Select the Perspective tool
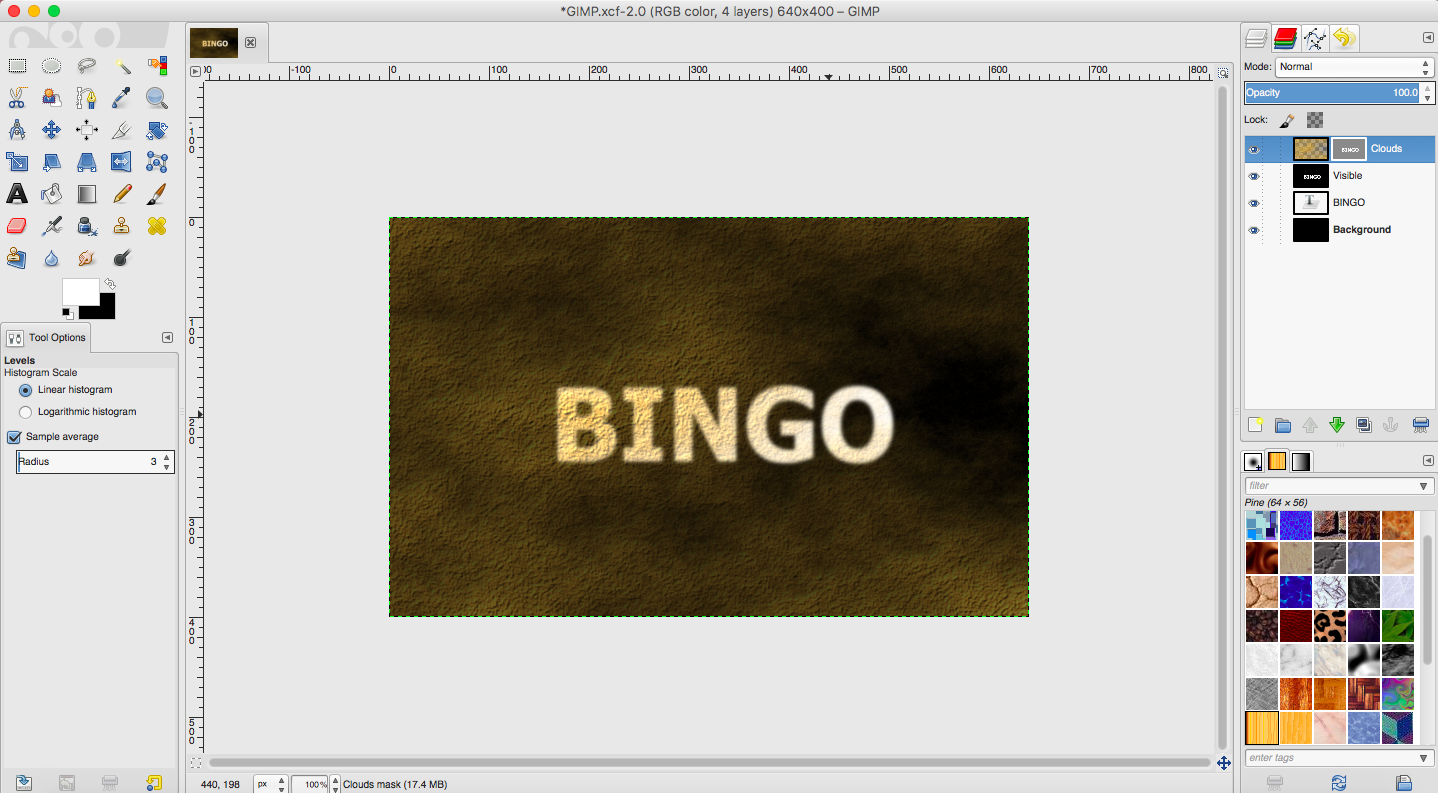 coord(87,162)
